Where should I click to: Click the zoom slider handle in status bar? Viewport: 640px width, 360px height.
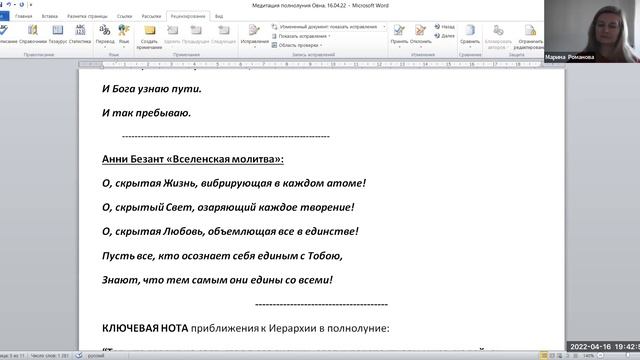point(629,356)
